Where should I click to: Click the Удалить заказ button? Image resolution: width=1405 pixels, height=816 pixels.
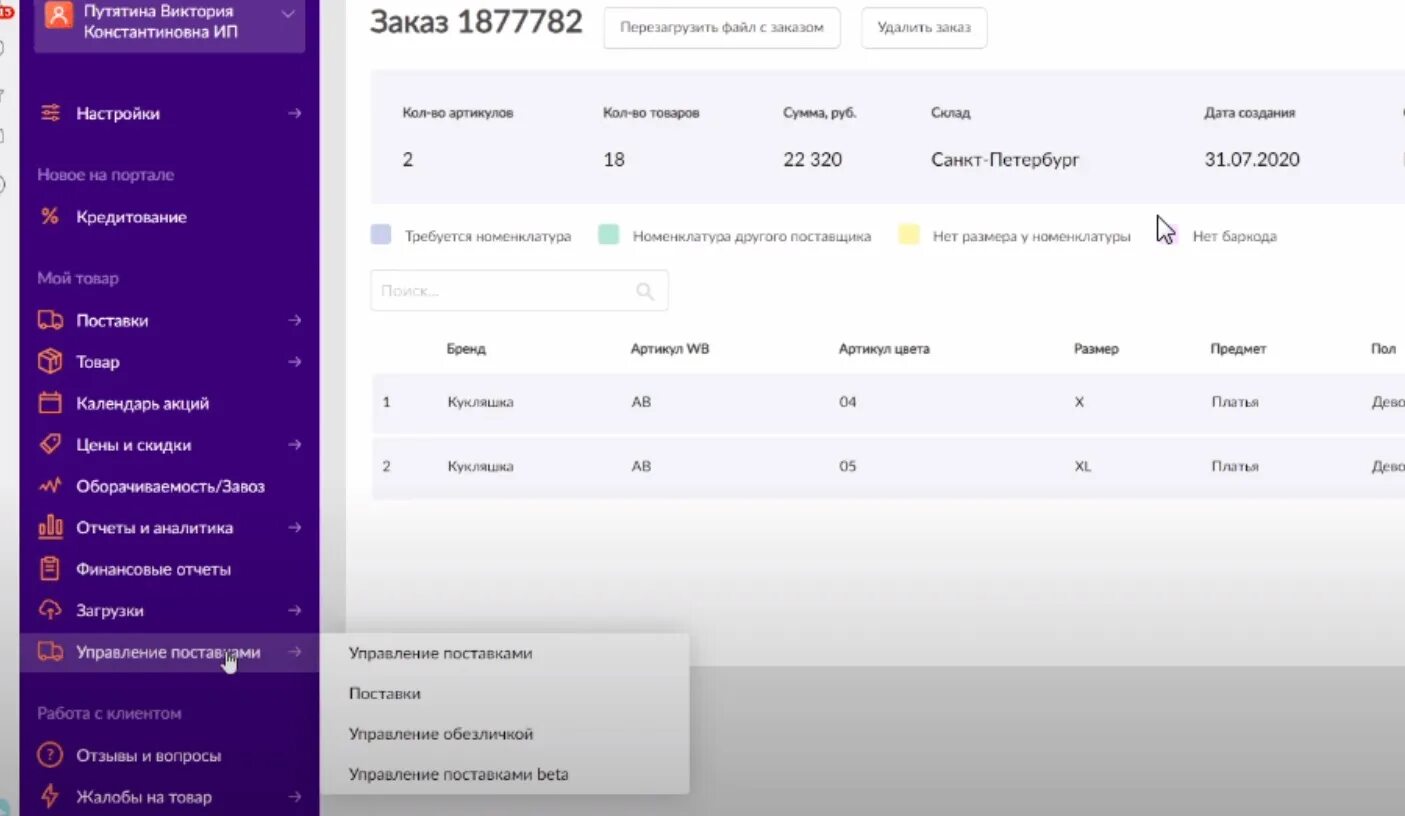pos(924,28)
